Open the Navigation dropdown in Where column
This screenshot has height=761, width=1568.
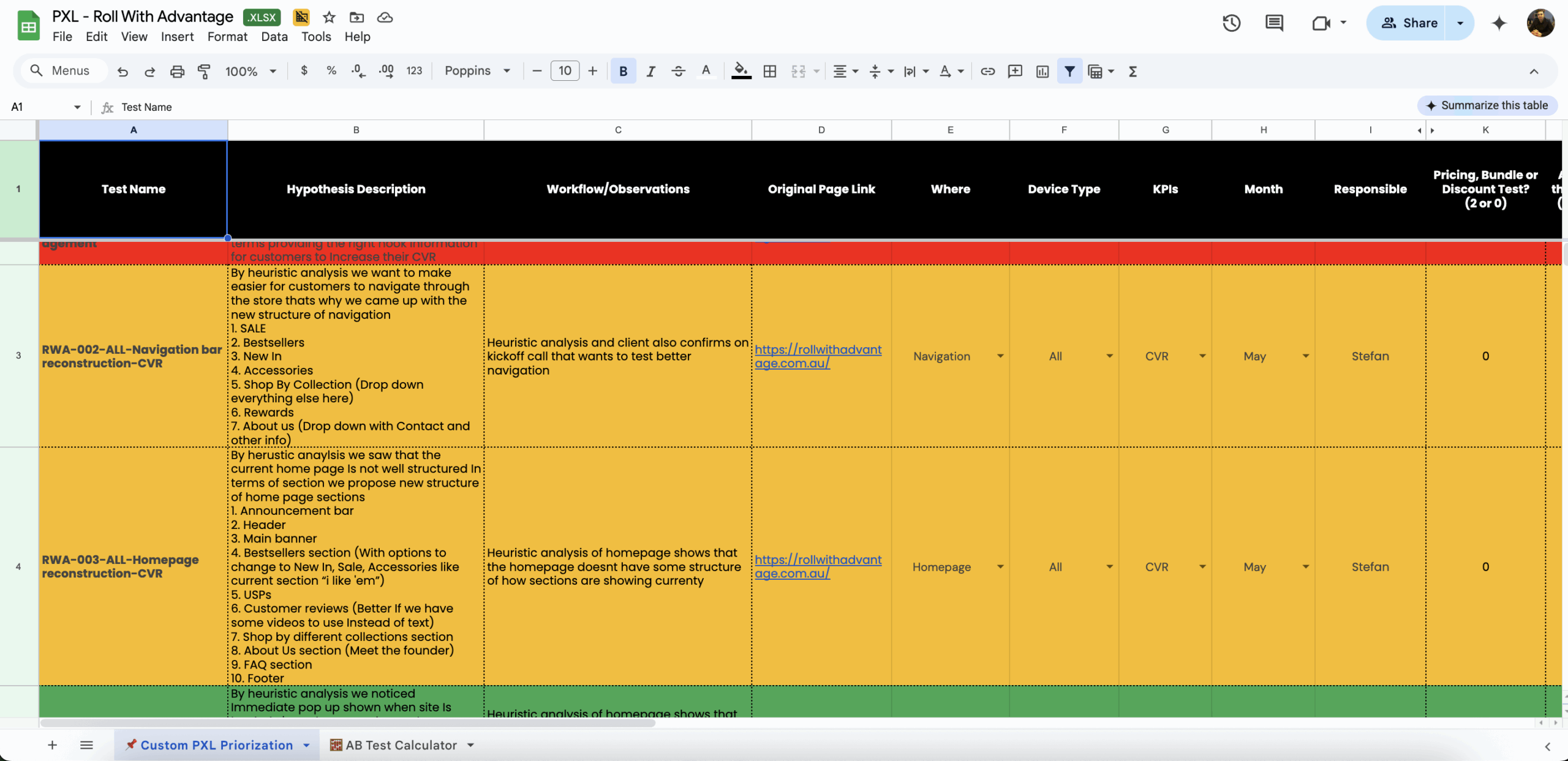1000,356
